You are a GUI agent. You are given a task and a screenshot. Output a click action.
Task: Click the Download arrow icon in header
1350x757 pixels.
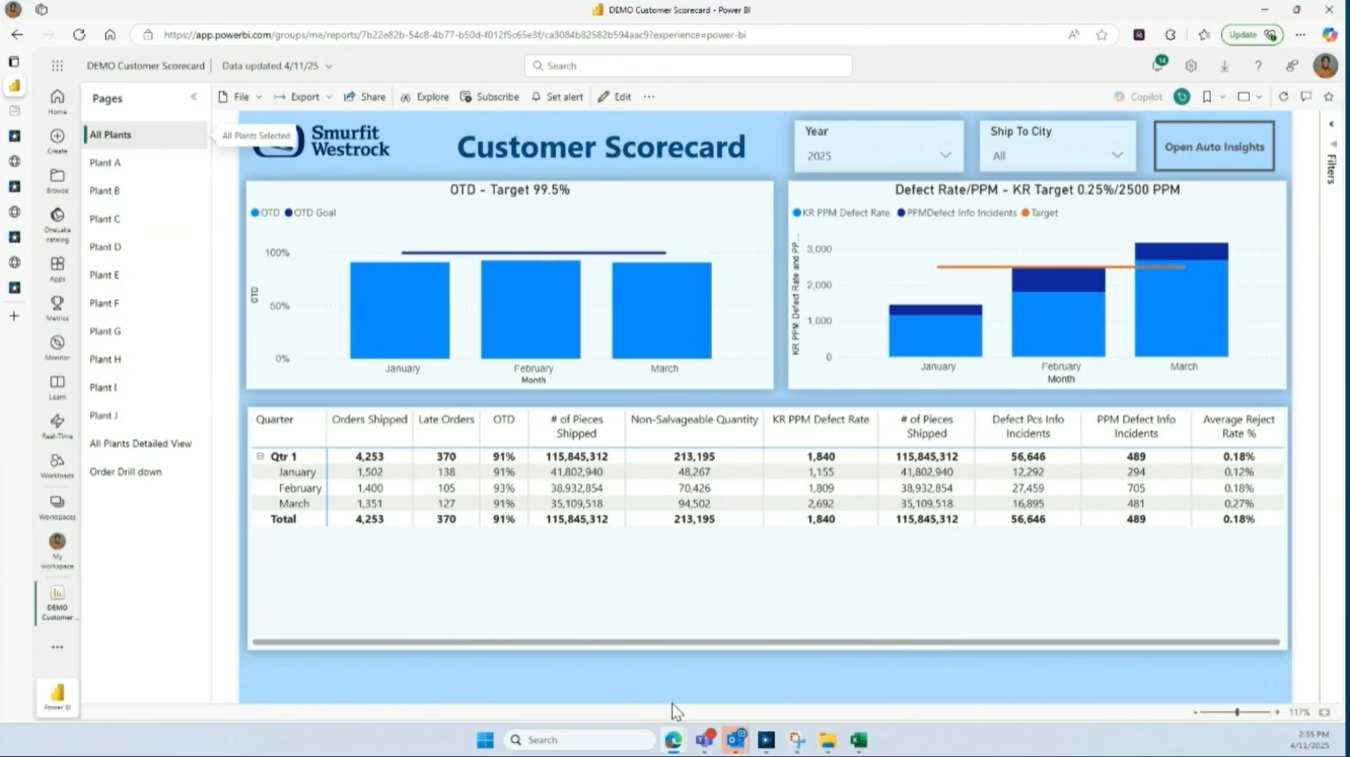[x=1224, y=66]
